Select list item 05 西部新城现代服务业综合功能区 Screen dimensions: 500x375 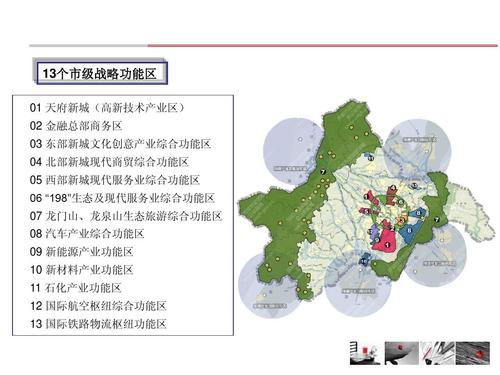click(114, 180)
